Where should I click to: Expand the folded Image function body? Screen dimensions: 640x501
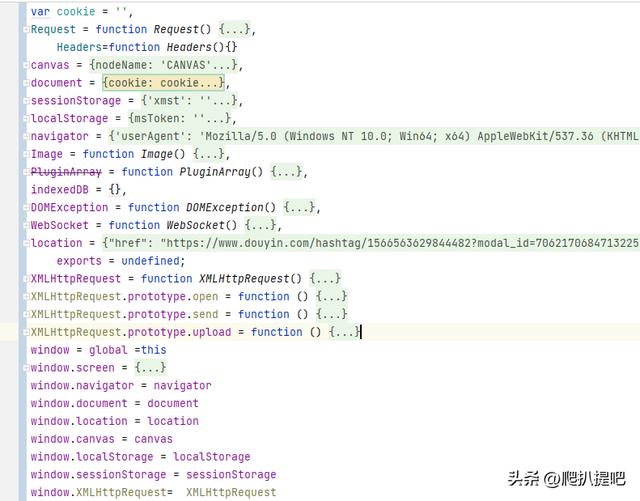[211, 154]
